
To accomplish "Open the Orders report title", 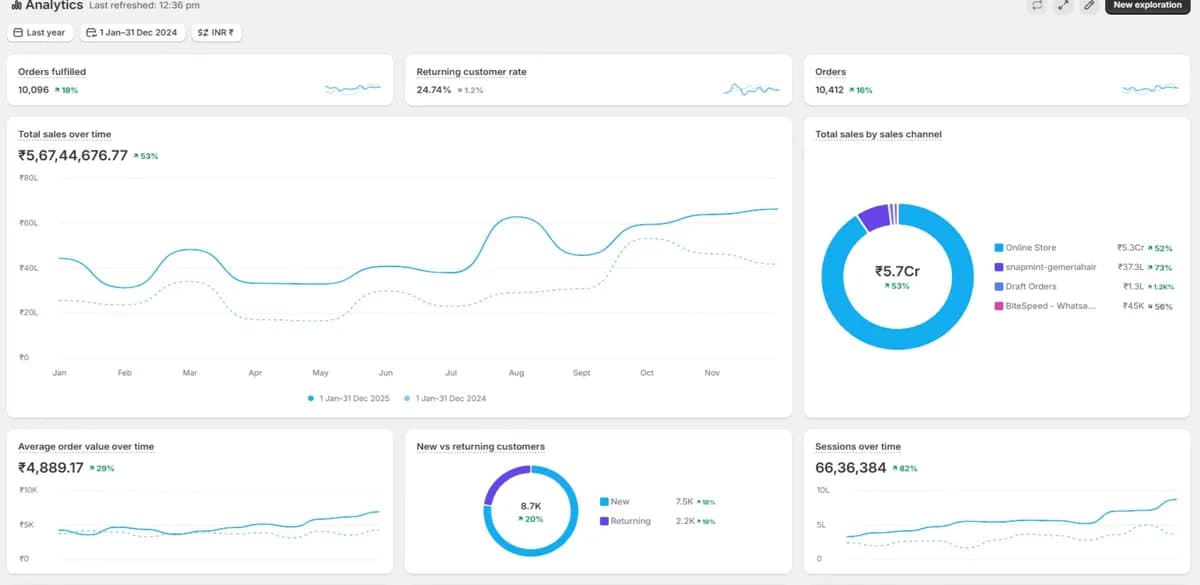I will pyautogui.click(x=830, y=72).
